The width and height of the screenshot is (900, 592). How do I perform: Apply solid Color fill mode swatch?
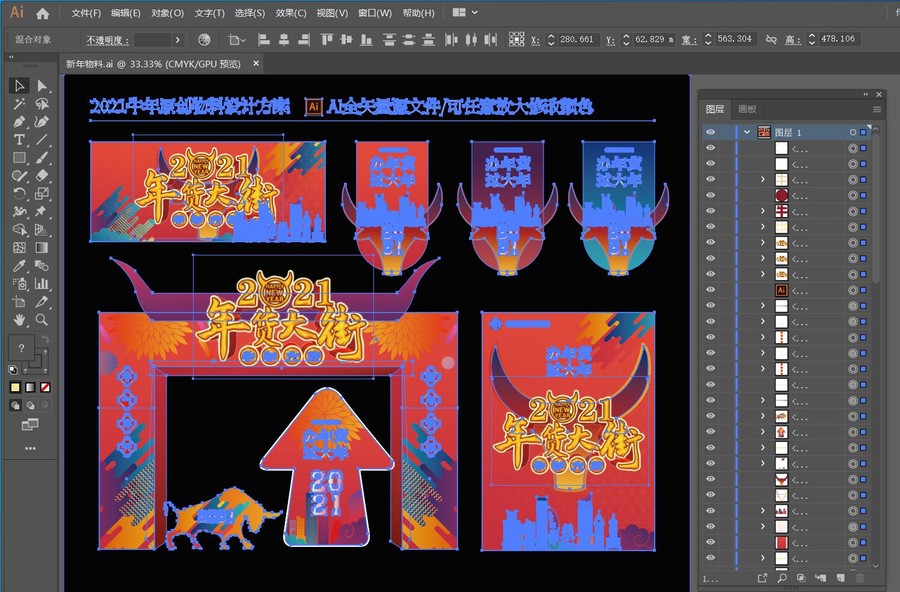point(15,388)
